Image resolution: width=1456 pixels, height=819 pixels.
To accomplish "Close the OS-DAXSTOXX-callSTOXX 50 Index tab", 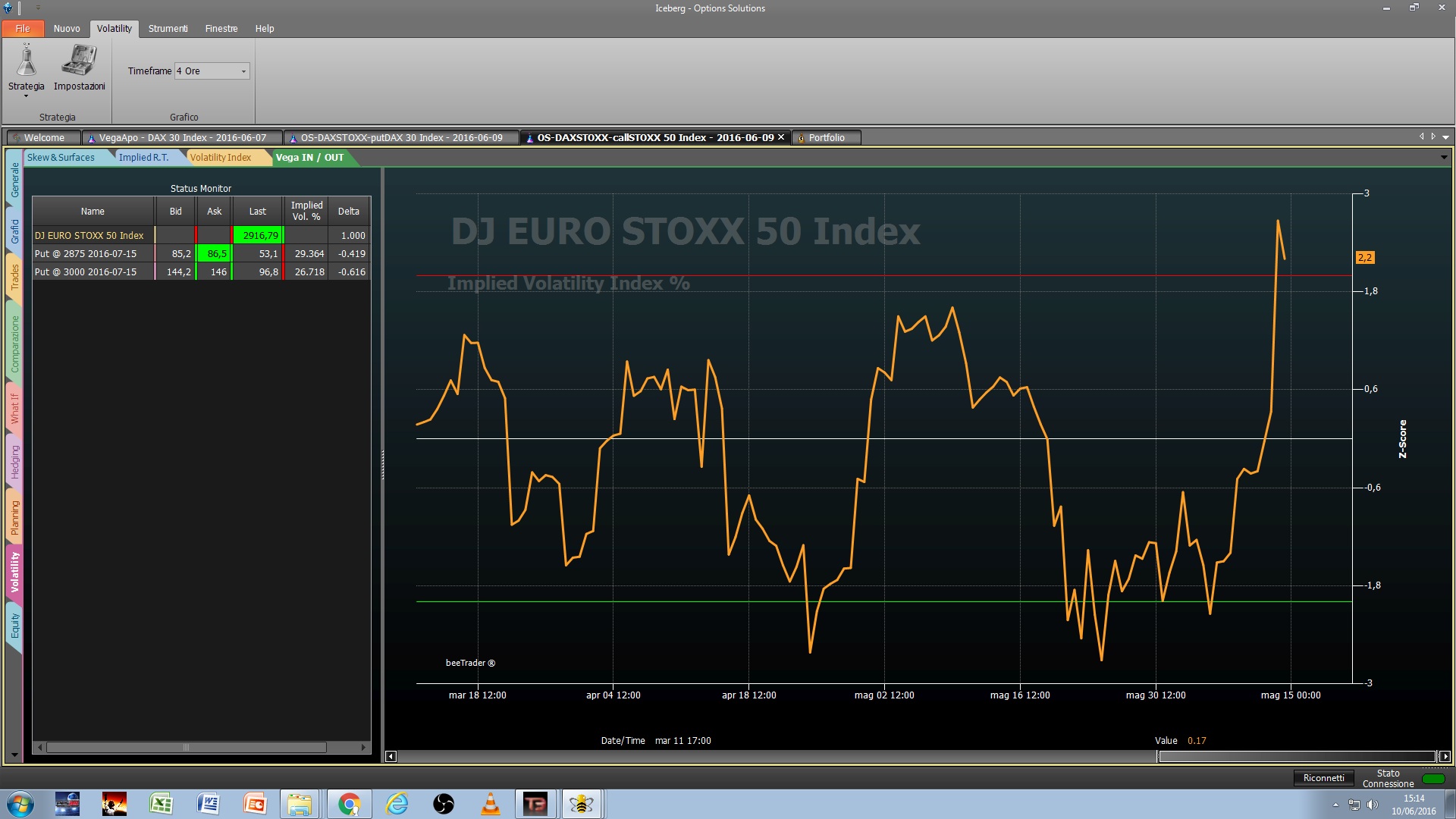I will click(x=781, y=137).
